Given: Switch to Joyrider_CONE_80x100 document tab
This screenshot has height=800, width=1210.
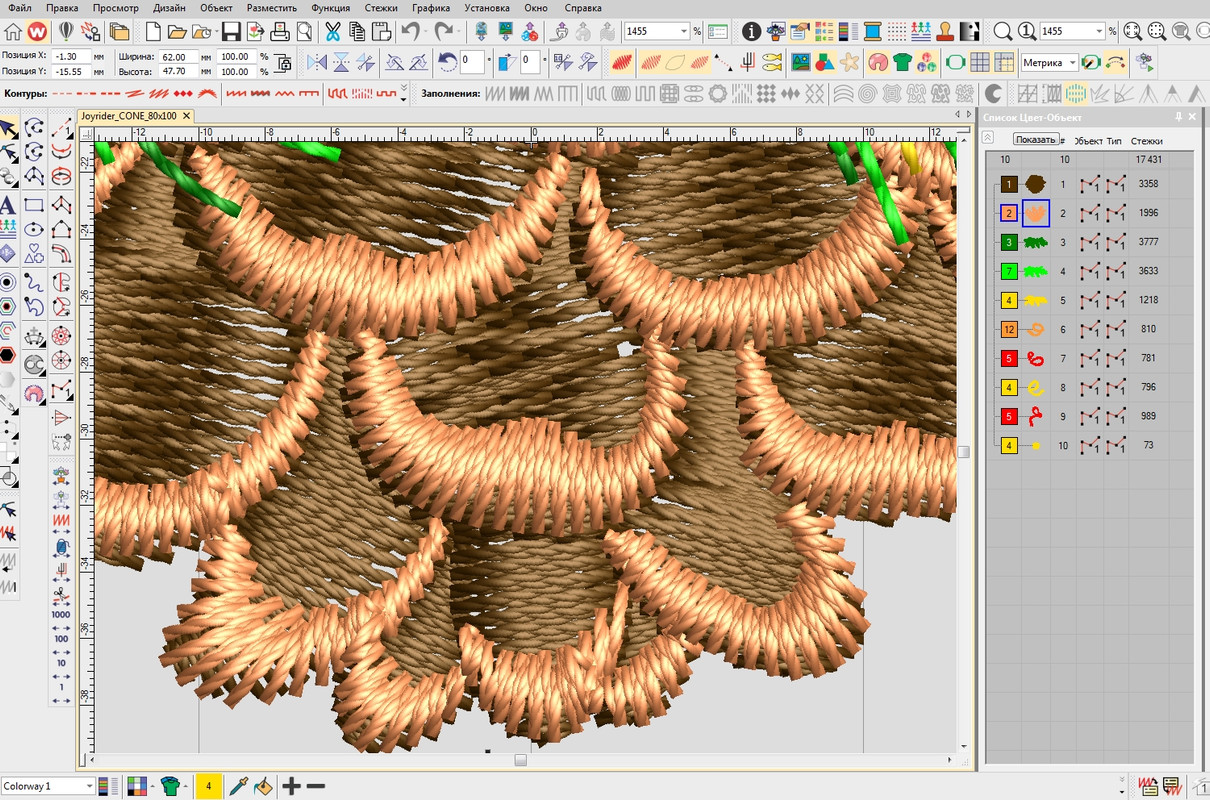Looking at the screenshot, I should (128, 116).
